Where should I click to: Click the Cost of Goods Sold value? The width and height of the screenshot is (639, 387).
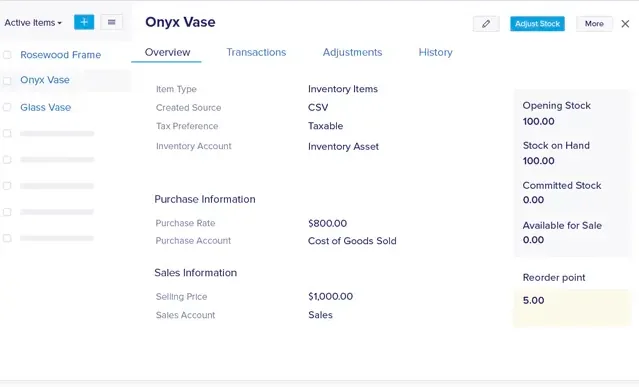pos(352,241)
